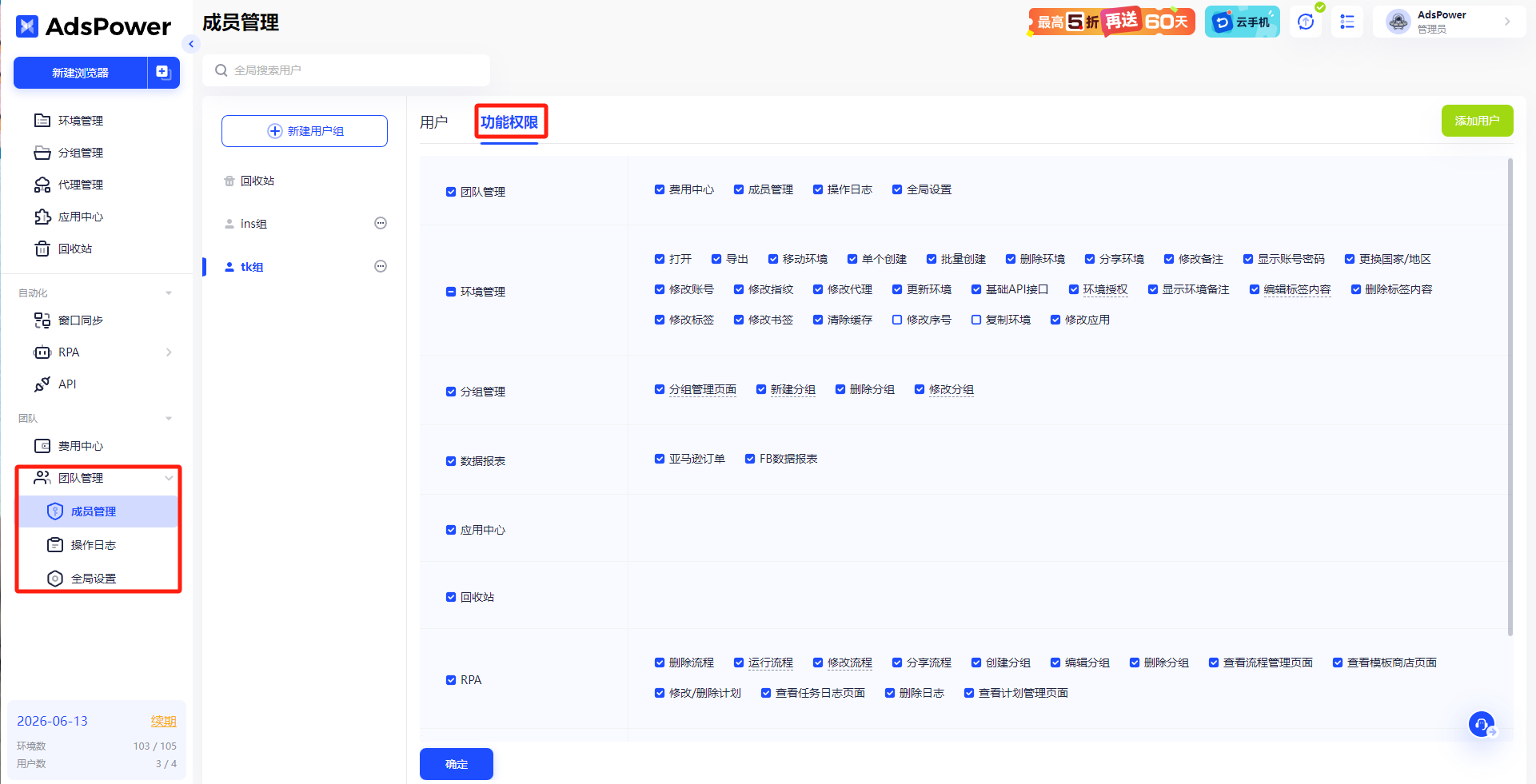Switch to the 用户 tab
The image size is (1536, 784).
coord(434,121)
